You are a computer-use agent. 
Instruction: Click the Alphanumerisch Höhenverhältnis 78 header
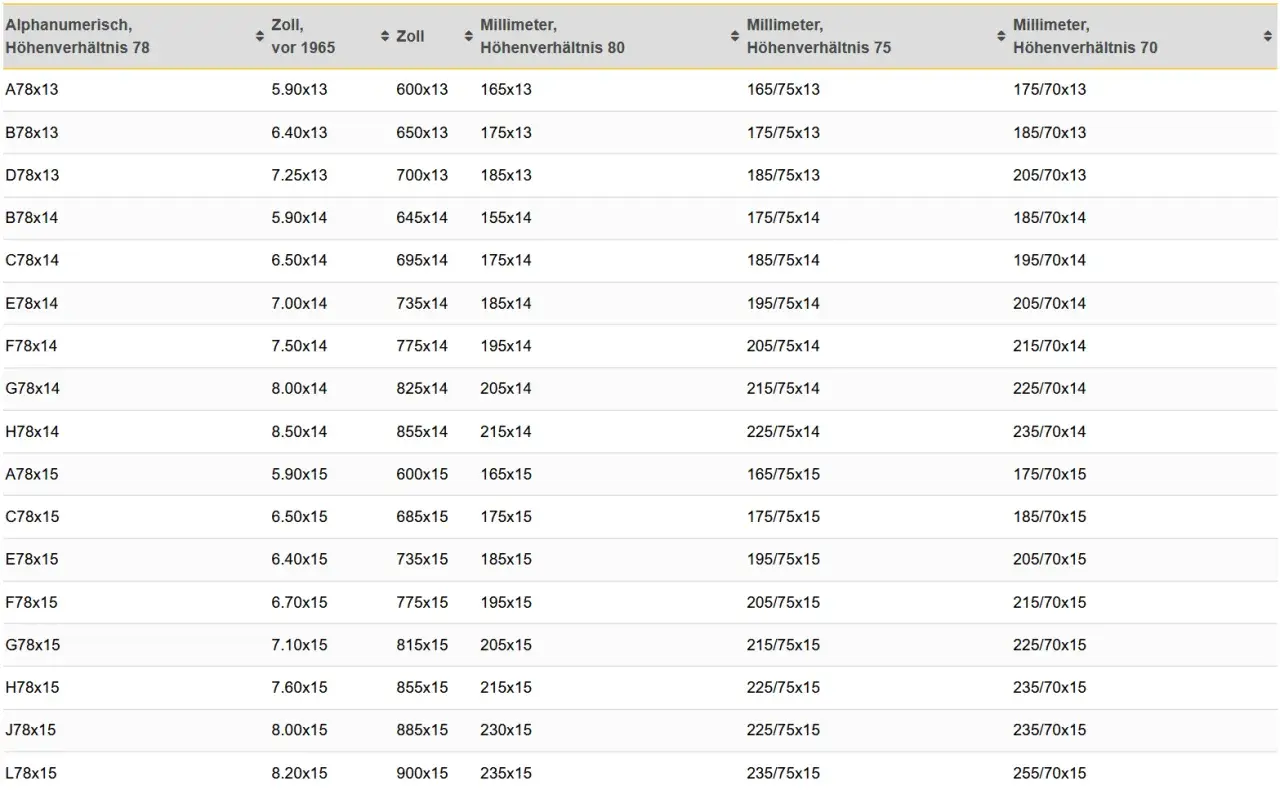point(77,36)
